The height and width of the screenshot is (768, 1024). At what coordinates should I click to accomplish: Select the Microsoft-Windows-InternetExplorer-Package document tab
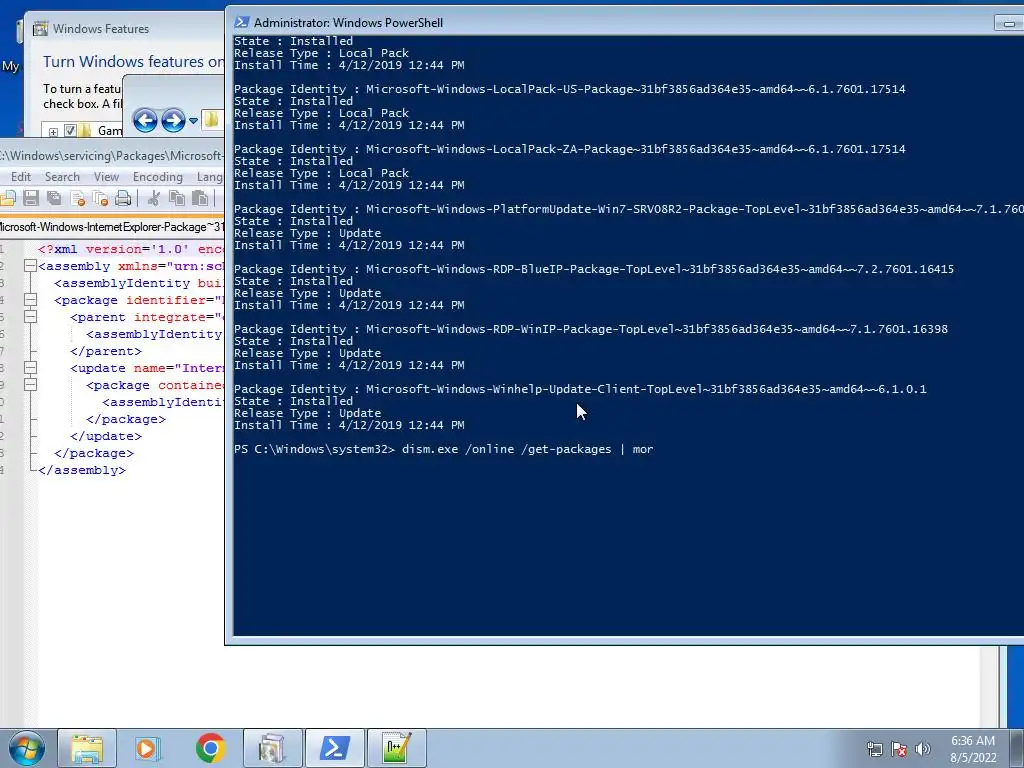112,227
